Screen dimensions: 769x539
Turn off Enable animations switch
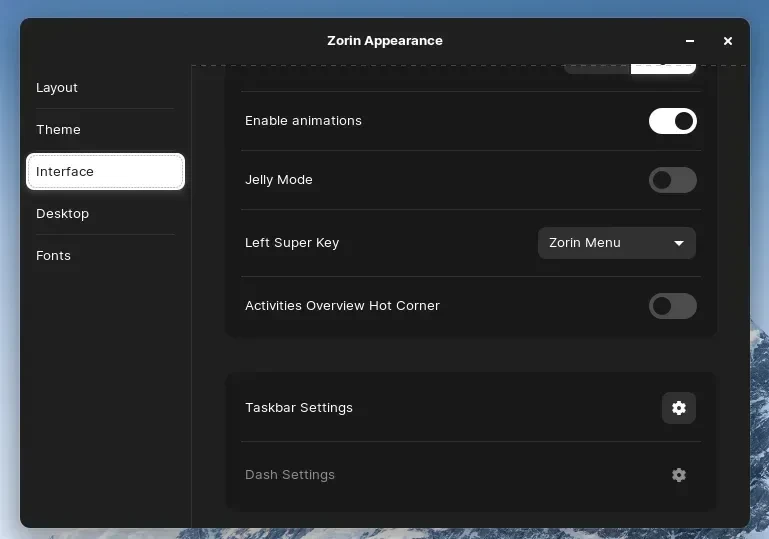point(673,121)
